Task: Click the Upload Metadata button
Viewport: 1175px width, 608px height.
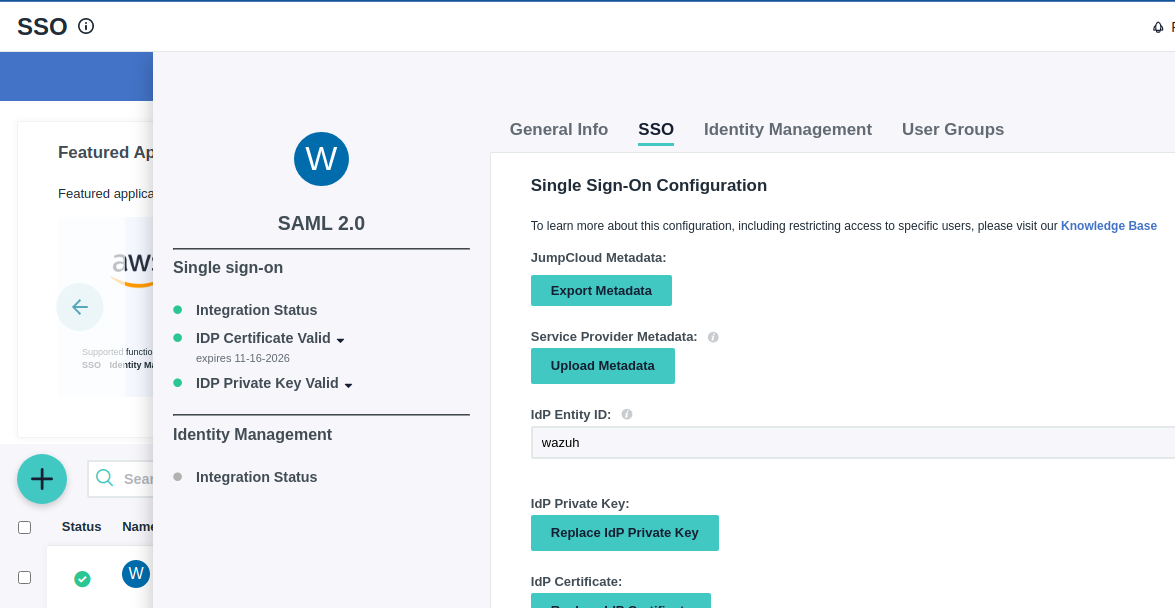Action: (x=602, y=366)
